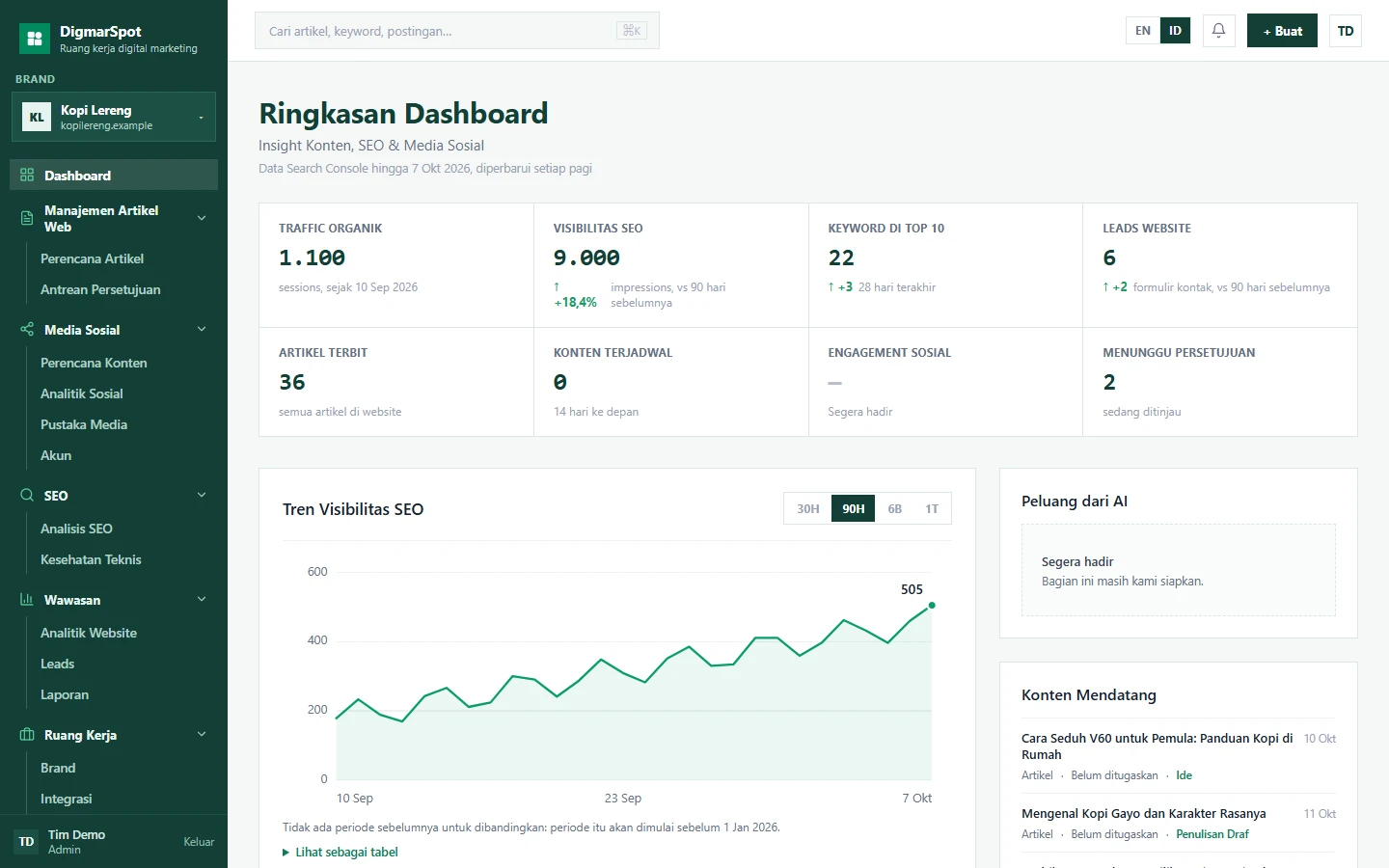Click the Media Sosial share icon
This screenshot has height=868, width=1389.
coord(27,330)
